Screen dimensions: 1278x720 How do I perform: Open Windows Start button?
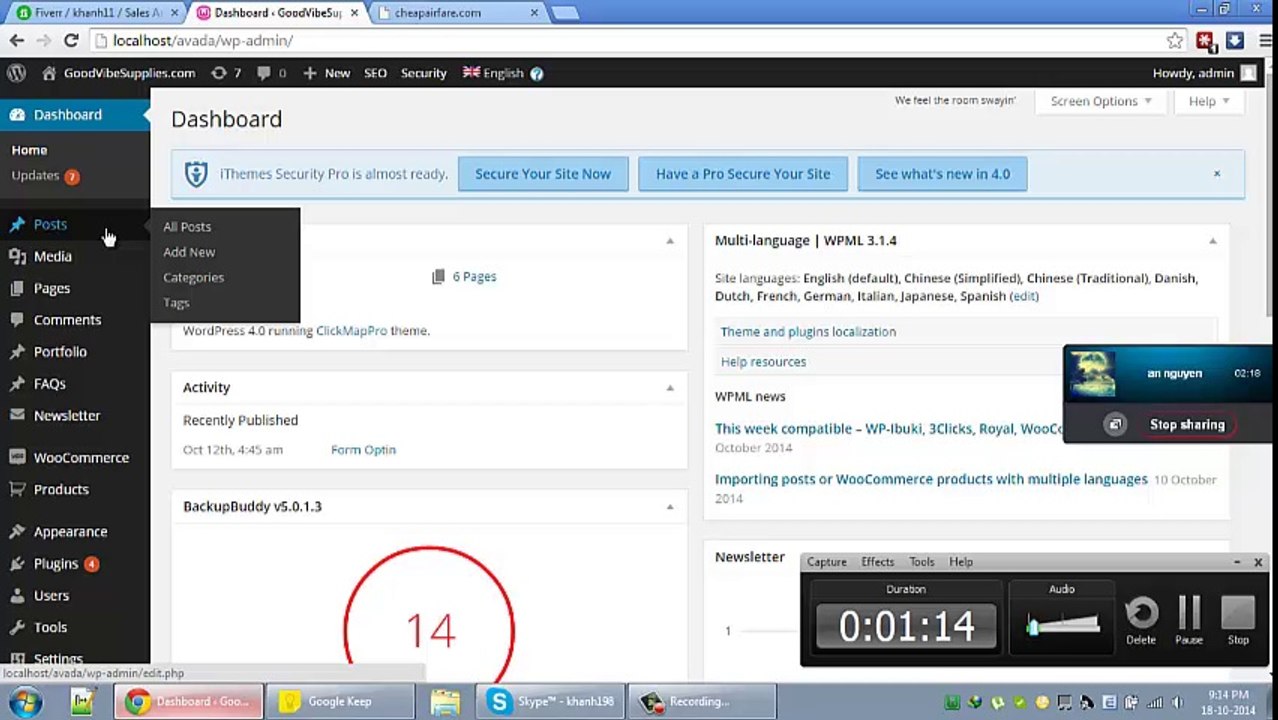25,702
